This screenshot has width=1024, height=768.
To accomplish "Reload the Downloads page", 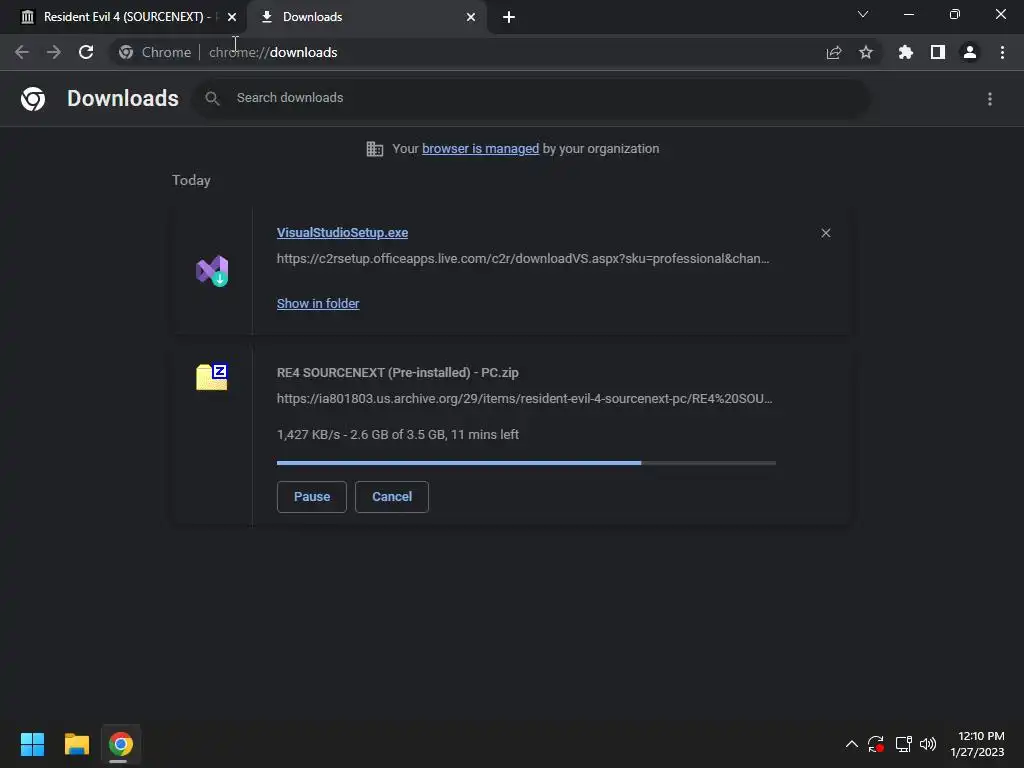I will click(86, 52).
